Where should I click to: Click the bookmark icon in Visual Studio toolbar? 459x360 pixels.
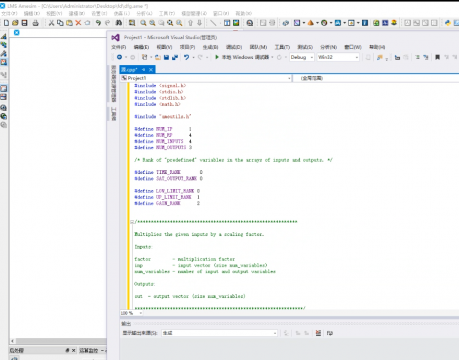point(438,57)
